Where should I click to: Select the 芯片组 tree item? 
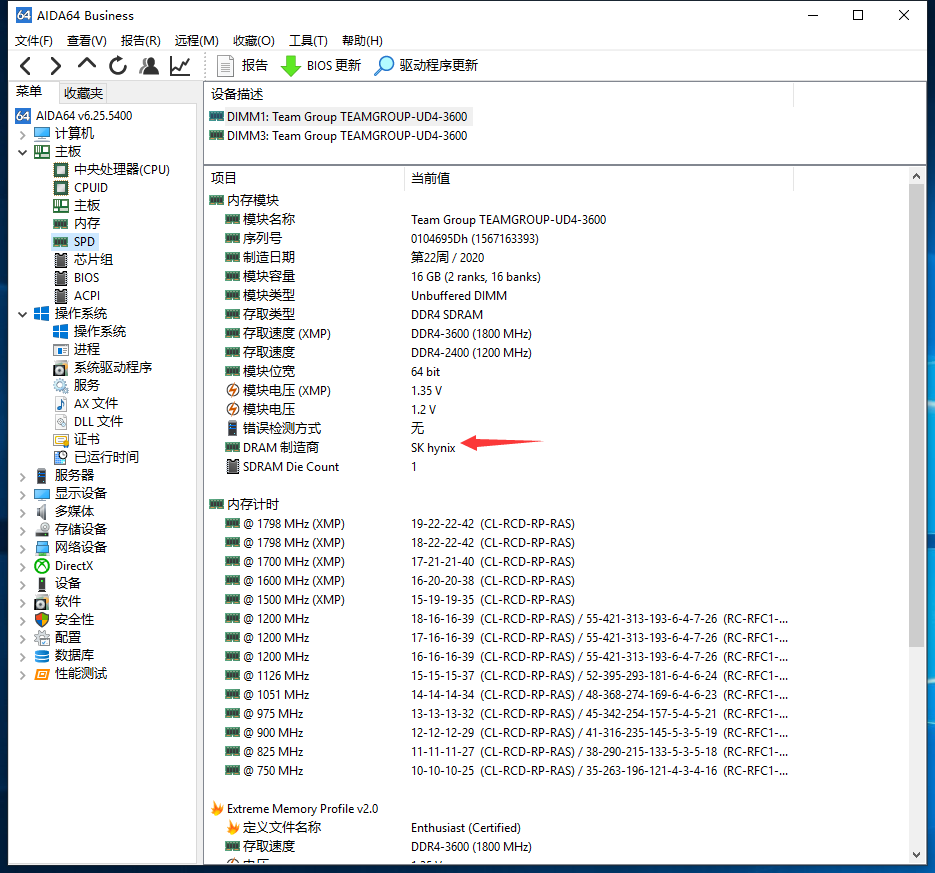pos(93,260)
